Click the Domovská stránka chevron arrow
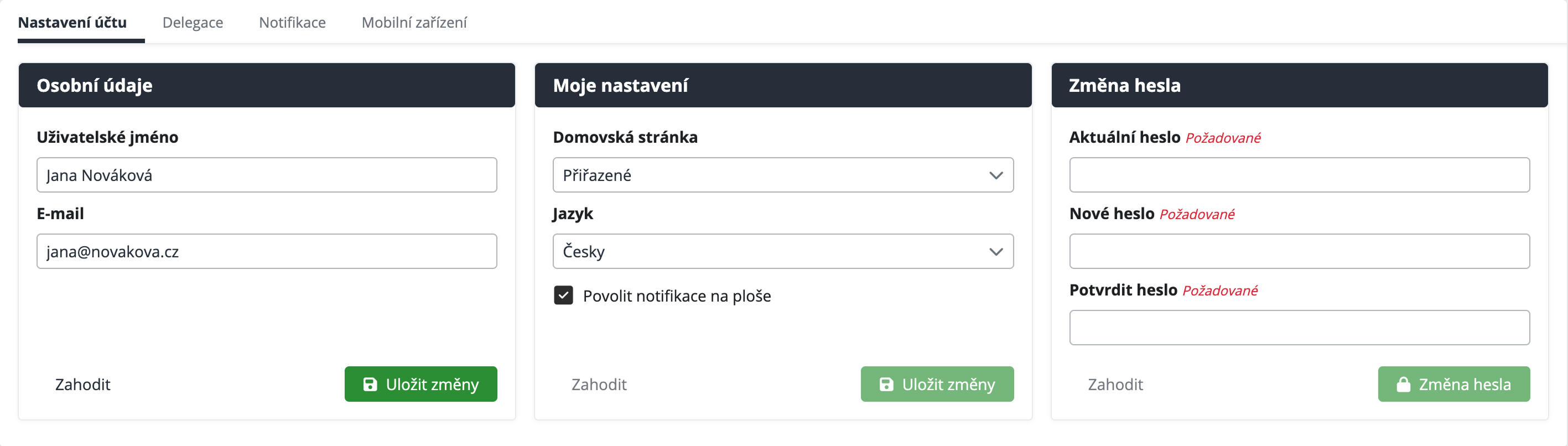Image resolution: width=1568 pixels, height=446 pixels. [996, 176]
